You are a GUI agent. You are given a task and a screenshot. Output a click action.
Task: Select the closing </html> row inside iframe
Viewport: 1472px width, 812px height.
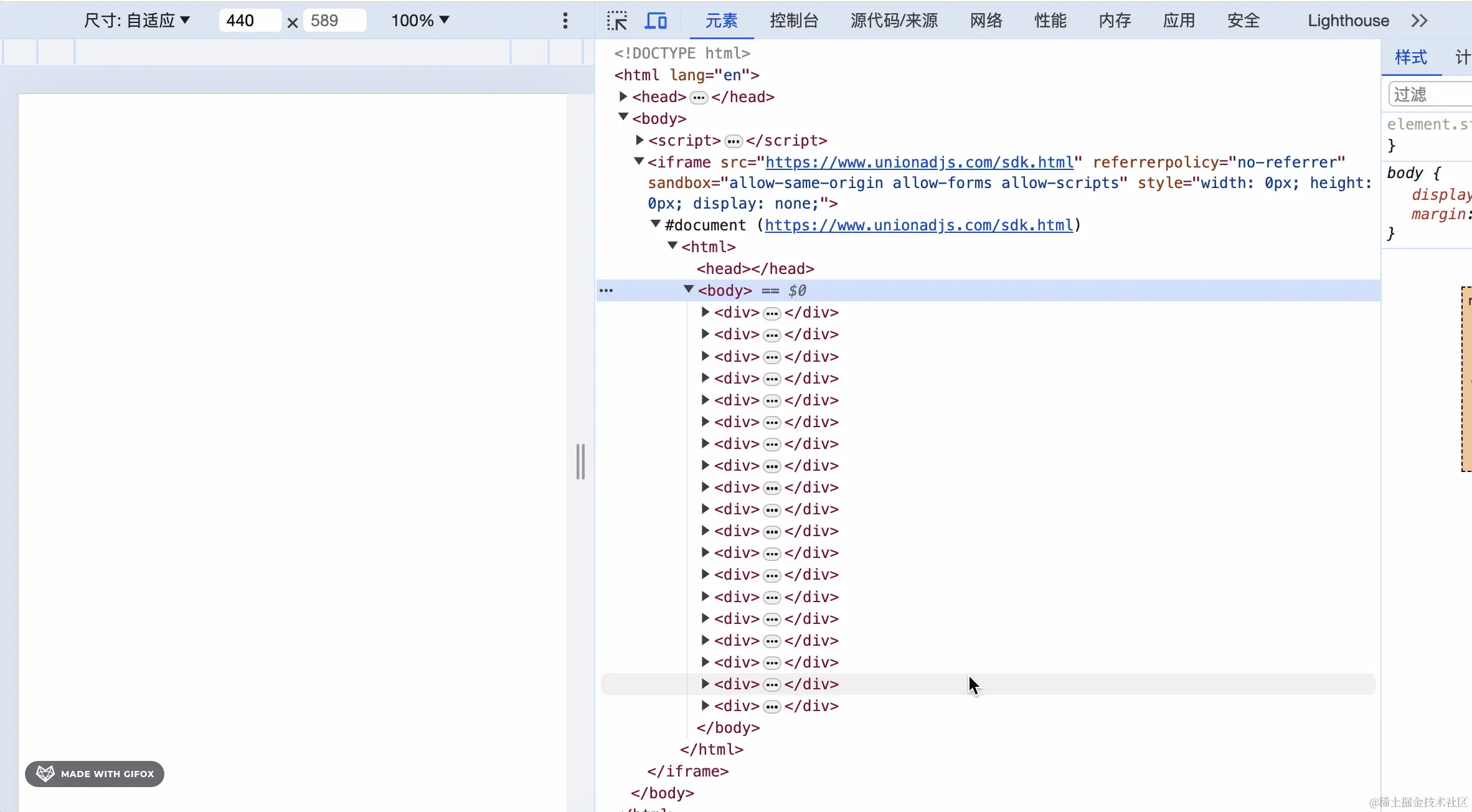click(712, 750)
